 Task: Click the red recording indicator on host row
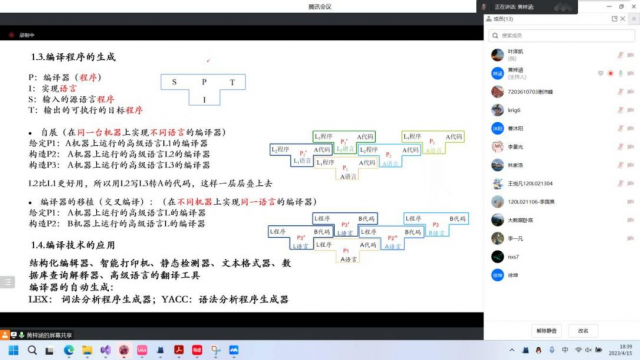611,73
